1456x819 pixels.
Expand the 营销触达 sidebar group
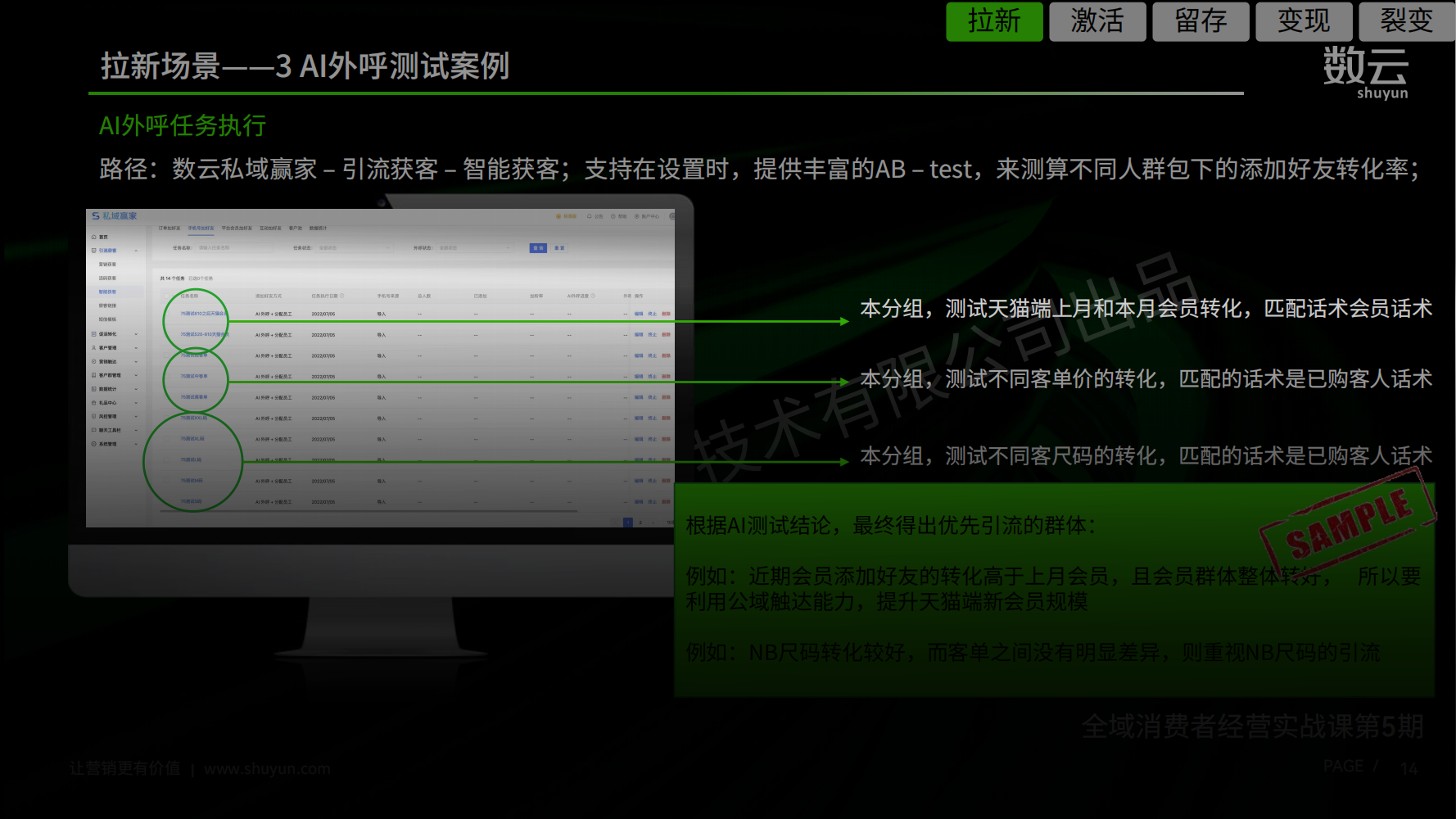coord(136,361)
